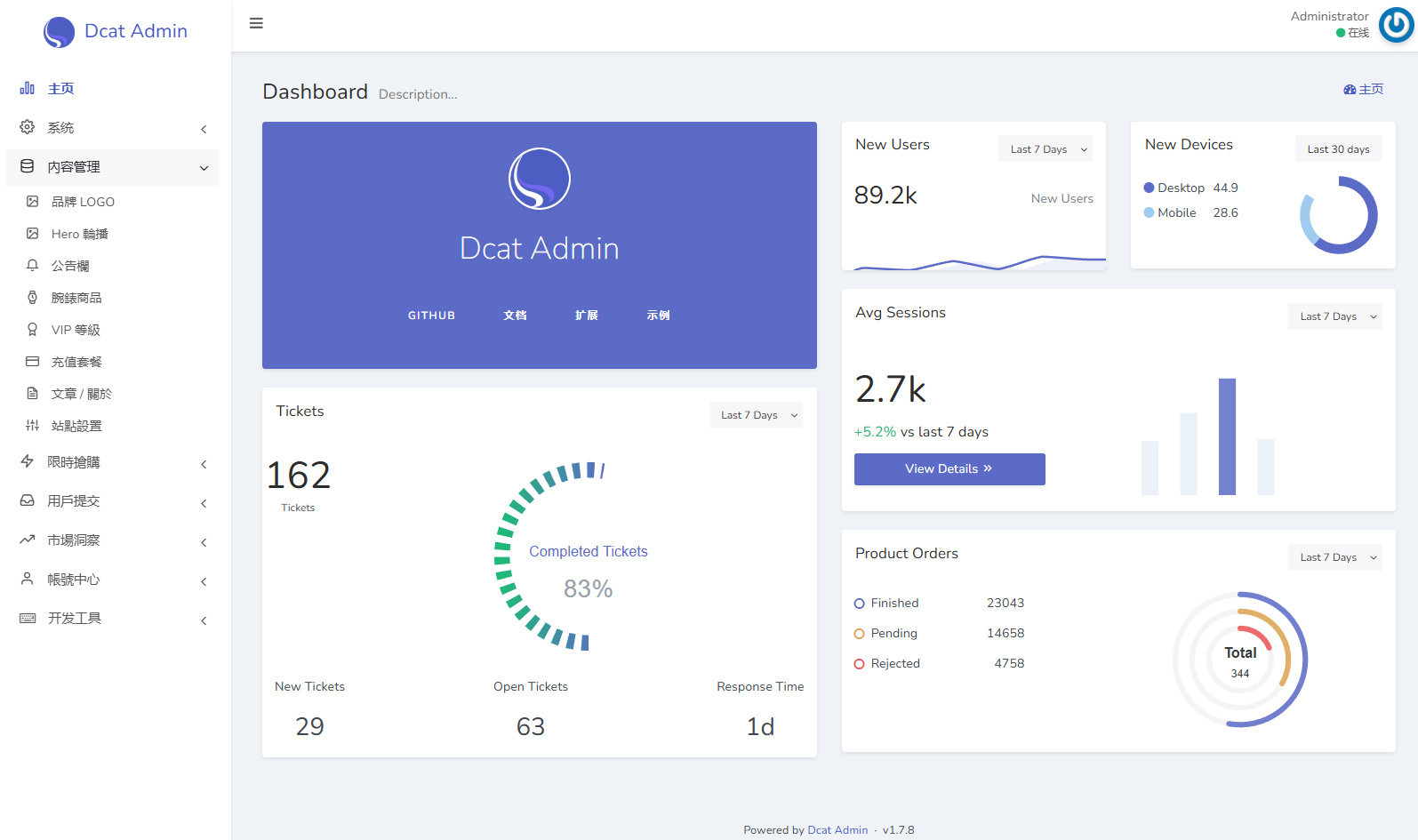Open the GITHUB link in banner
The width and height of the screenshot is (1418, 840).
[x=431, y=316]
